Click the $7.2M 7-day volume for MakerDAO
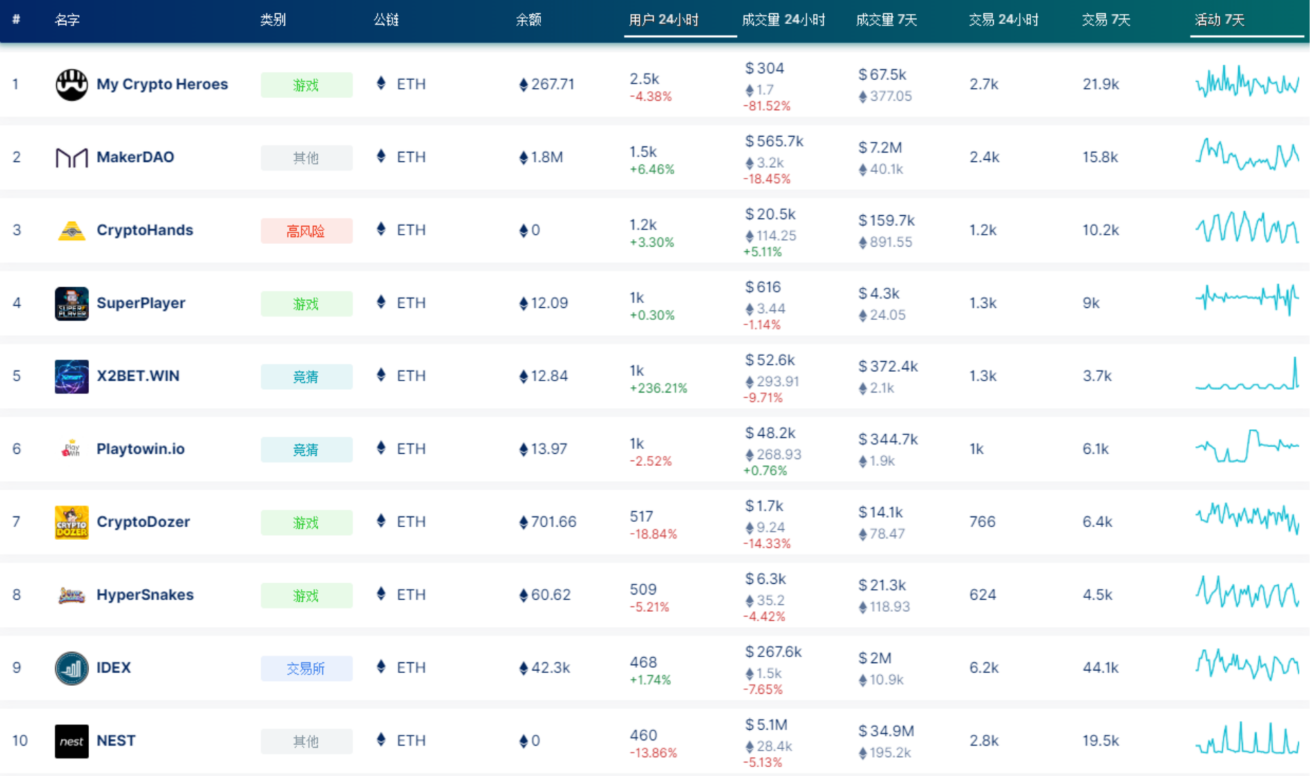This screenshot has width=1311, height=776. [880, 147]
